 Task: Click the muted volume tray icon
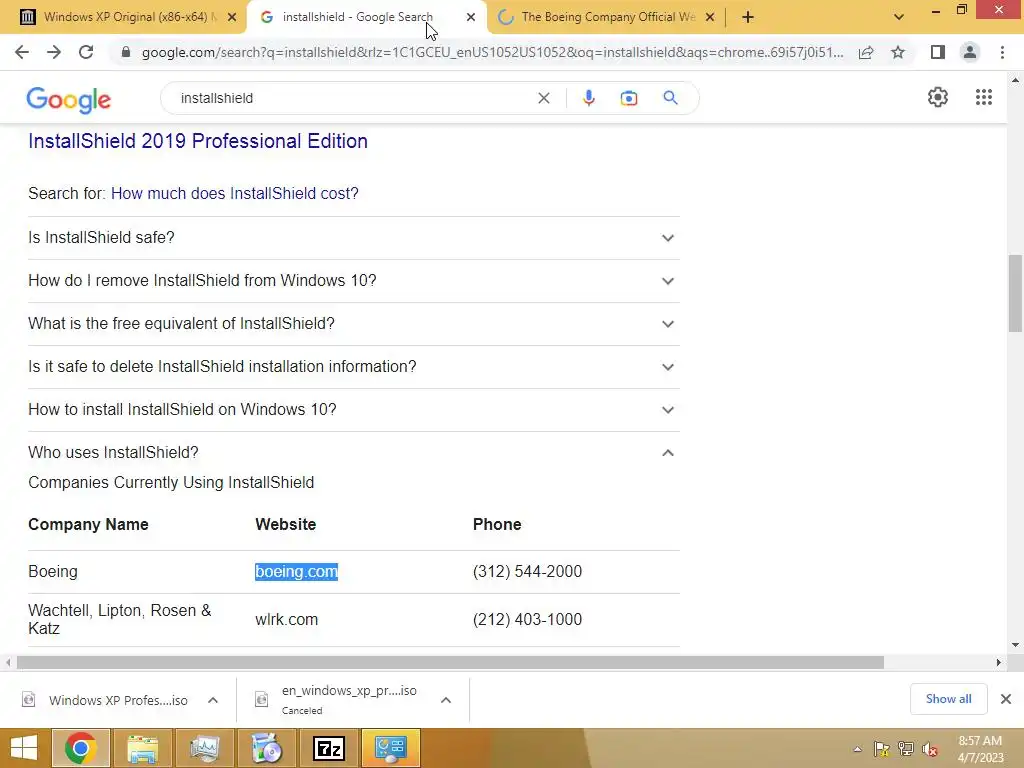(x=930, y=749)
